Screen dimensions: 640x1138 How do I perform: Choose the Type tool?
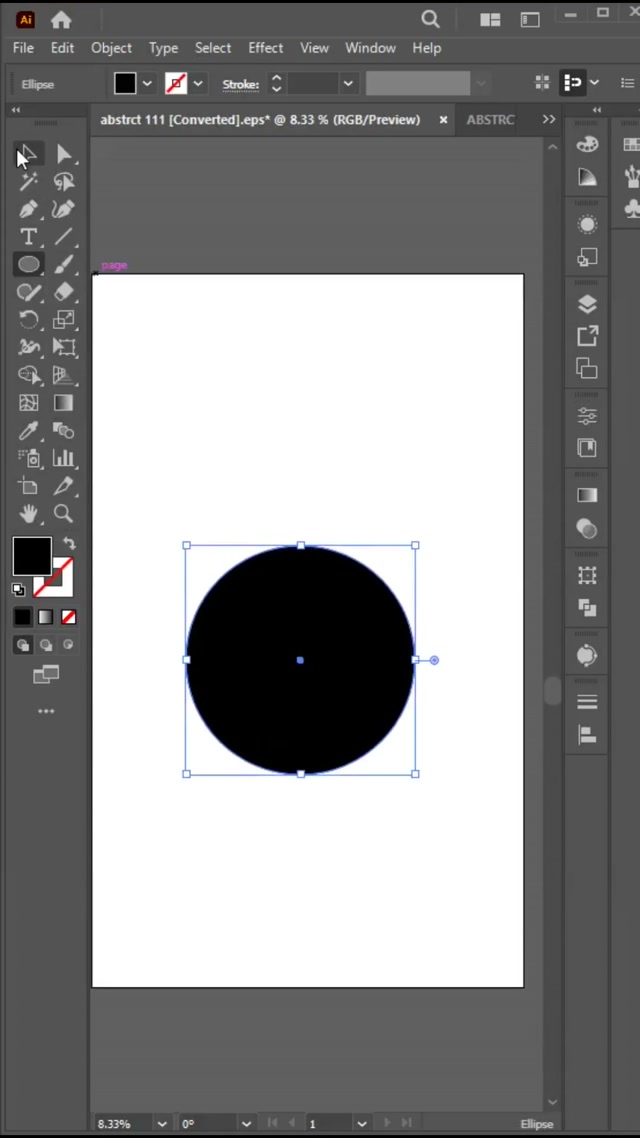click(28, 237)
